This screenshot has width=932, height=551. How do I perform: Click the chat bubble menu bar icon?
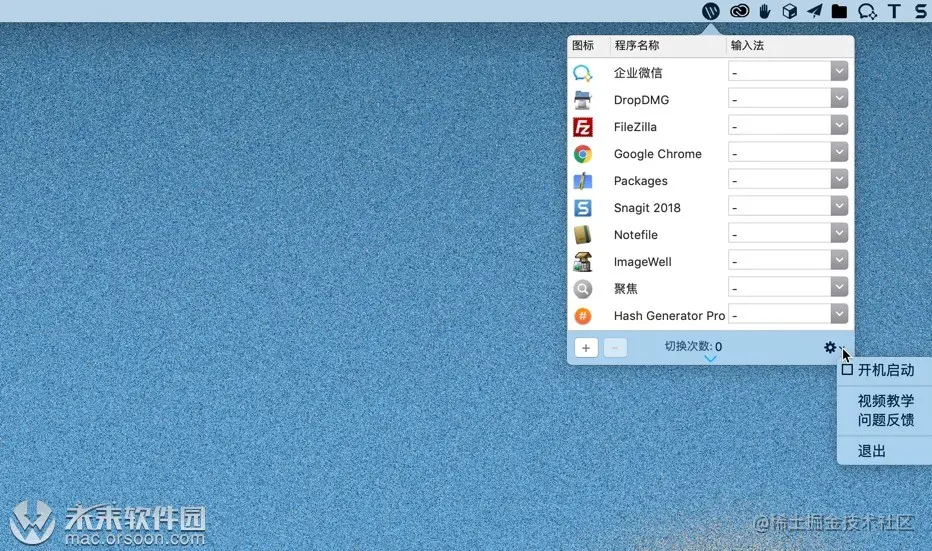coord(867,11)
